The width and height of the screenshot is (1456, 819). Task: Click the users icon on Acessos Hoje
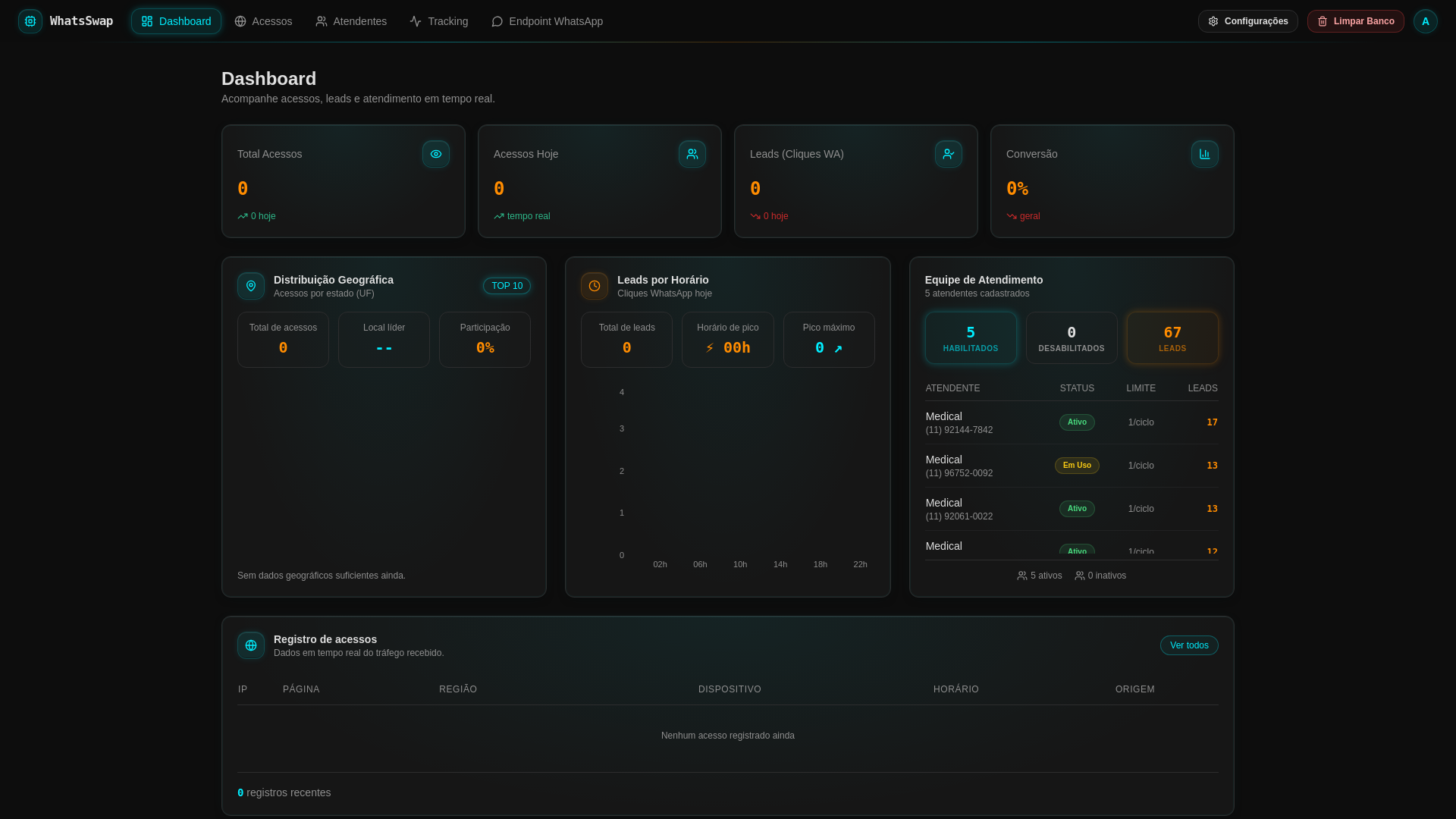pyautogui.click(x=692, y=154)
